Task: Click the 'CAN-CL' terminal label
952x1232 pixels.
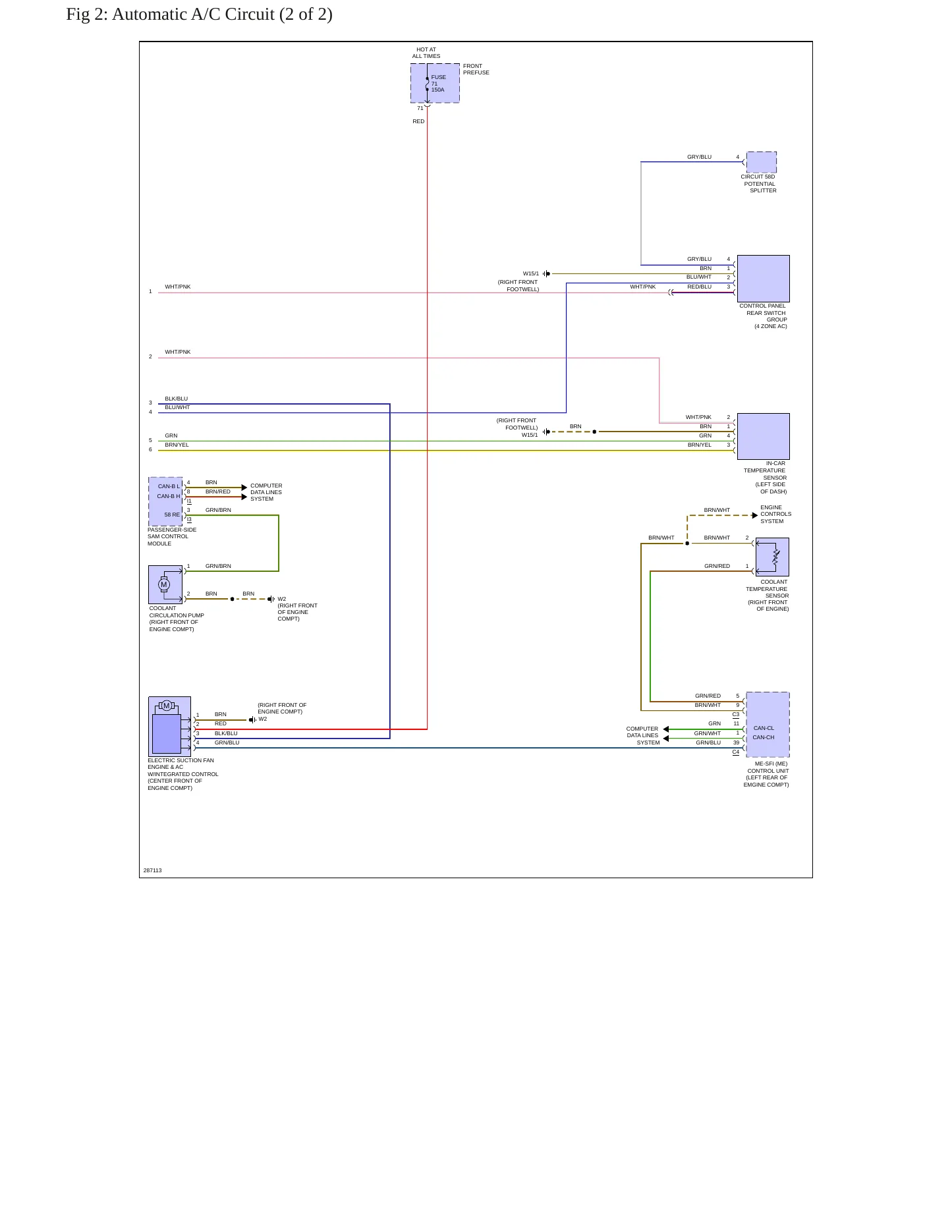Action: point(764,728)
